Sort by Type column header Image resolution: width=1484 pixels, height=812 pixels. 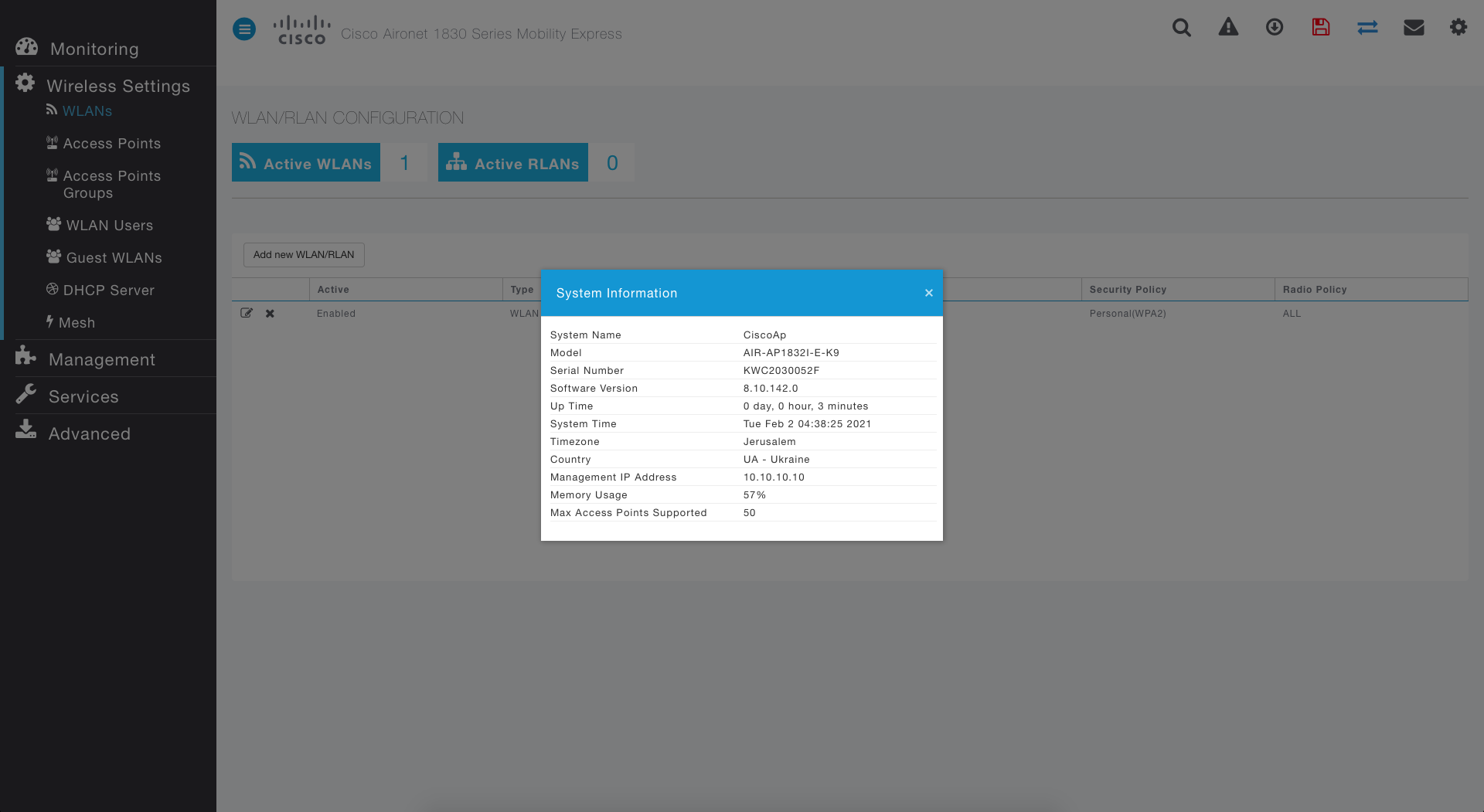[x=522, y=290]
